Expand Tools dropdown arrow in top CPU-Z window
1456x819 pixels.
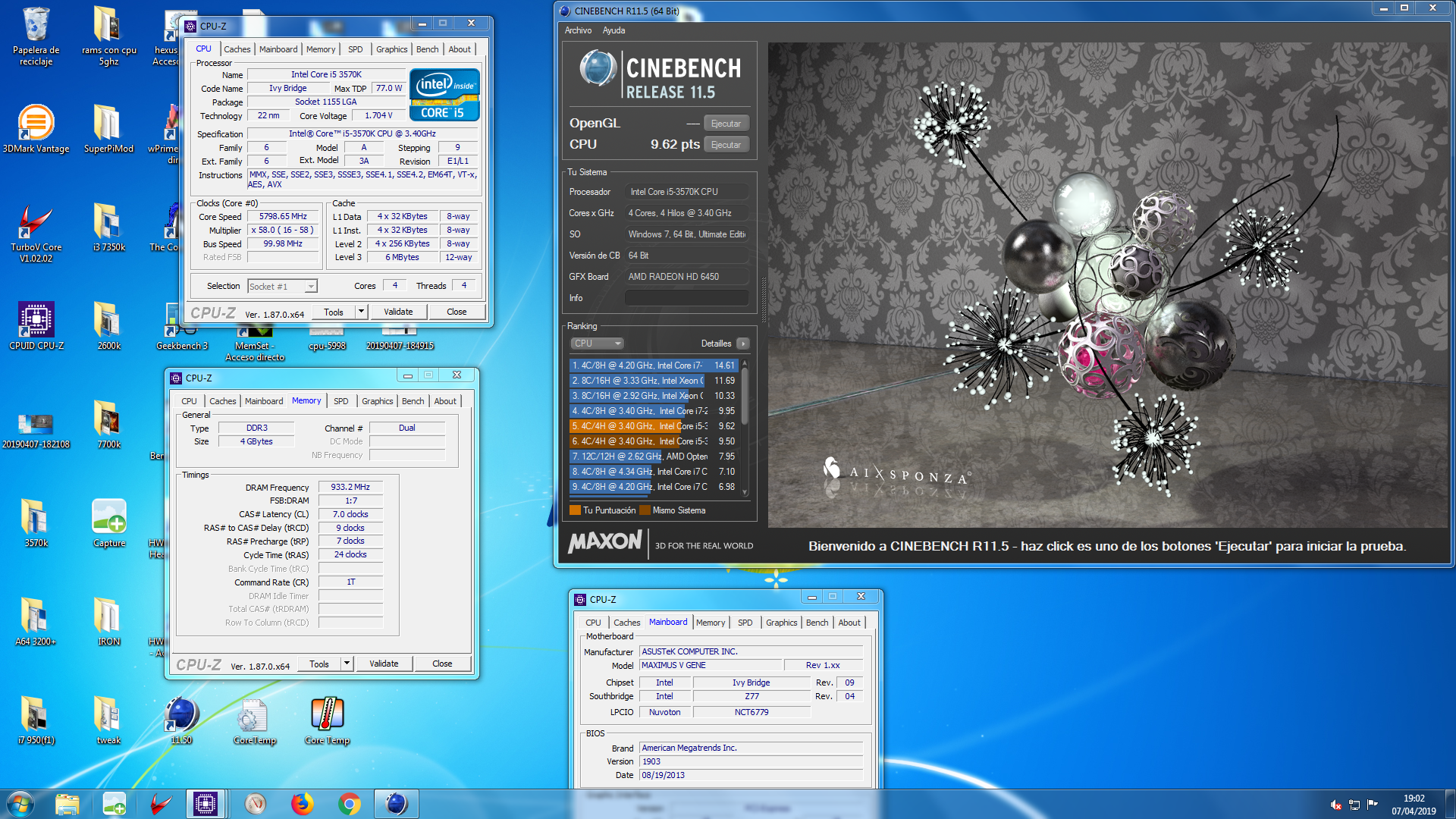tap(361, 312)
